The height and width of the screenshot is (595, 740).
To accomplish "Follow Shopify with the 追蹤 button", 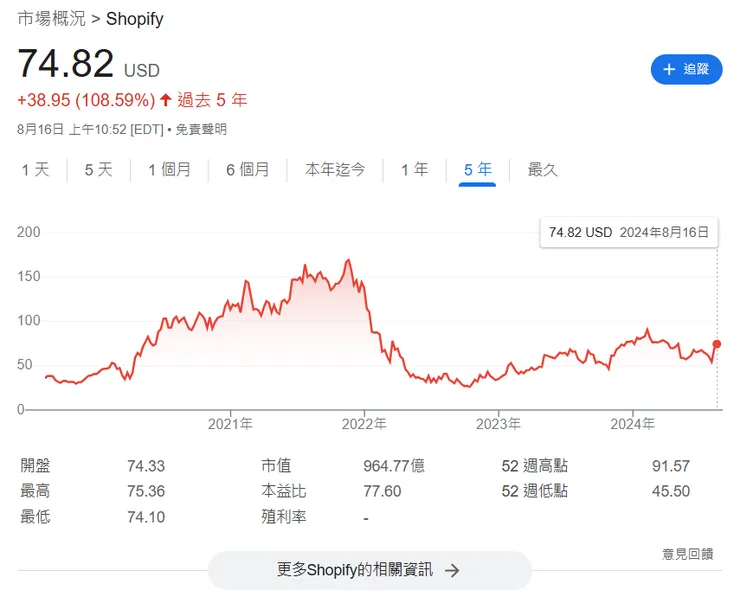I will (x=686, y=69).
